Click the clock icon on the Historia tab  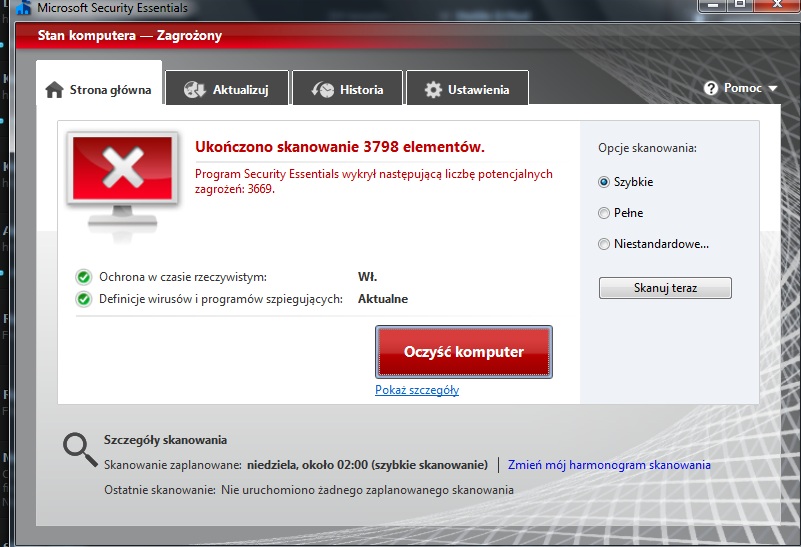coord(323,90)
